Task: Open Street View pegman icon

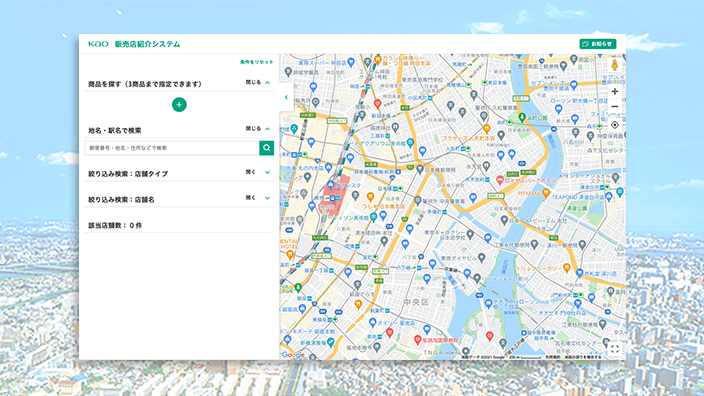Action: point(615,65)
